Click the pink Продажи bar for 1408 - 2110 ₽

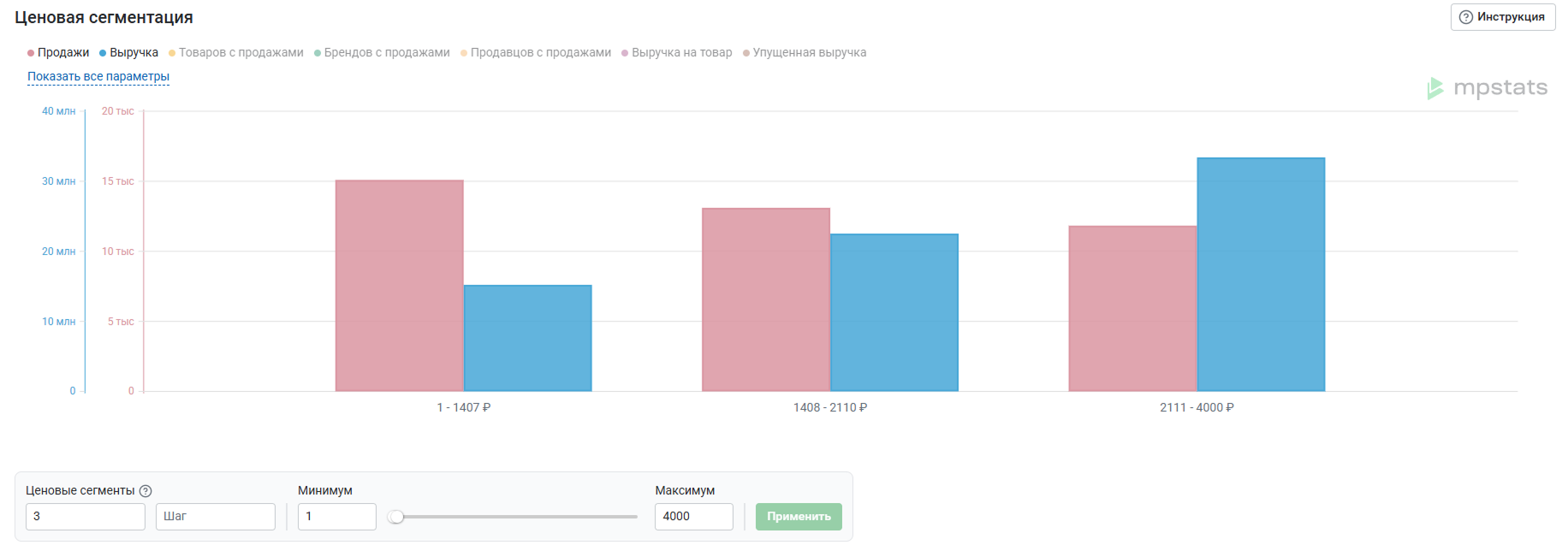pos(766,300)
